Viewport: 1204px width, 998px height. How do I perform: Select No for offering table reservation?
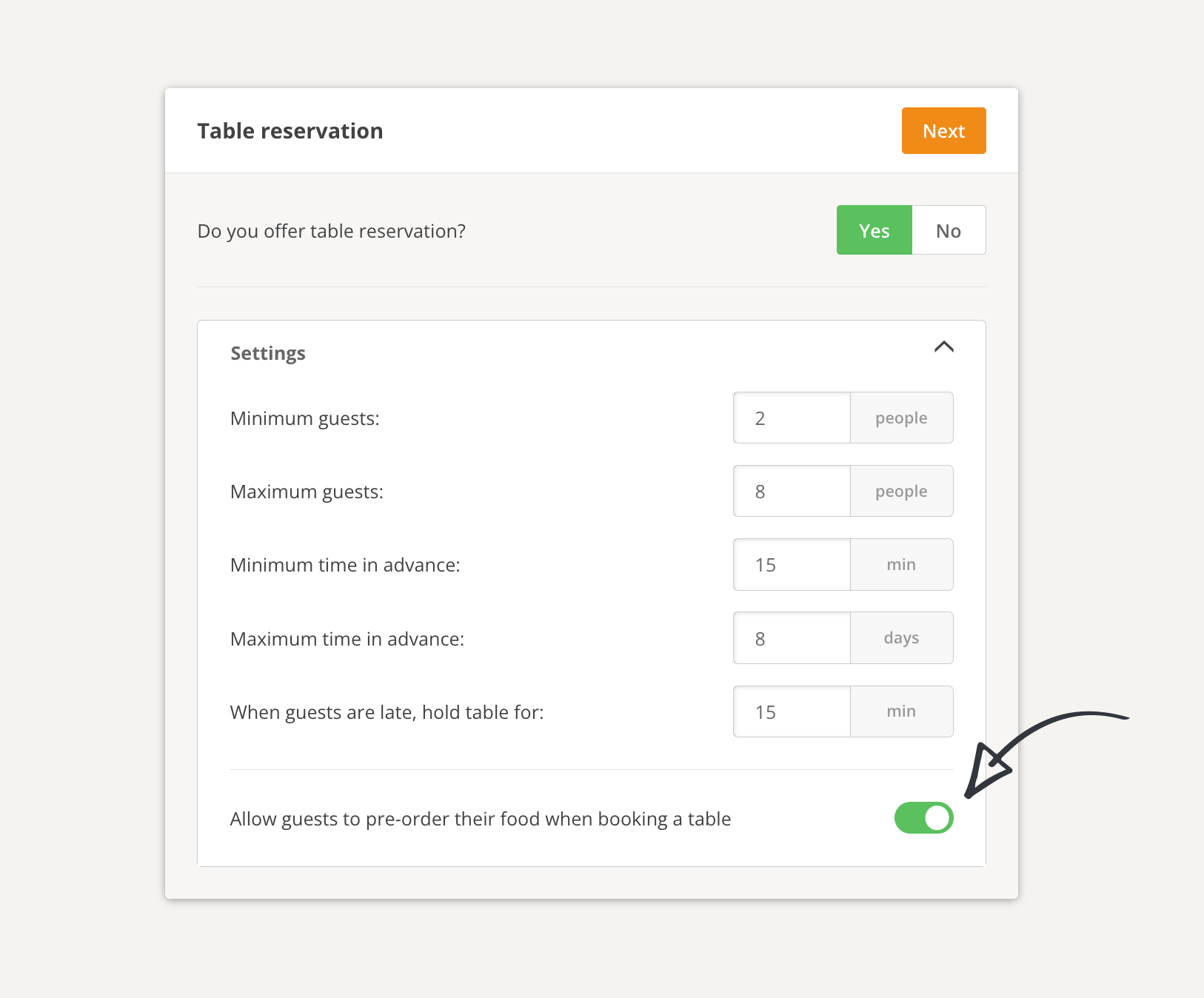948,230
